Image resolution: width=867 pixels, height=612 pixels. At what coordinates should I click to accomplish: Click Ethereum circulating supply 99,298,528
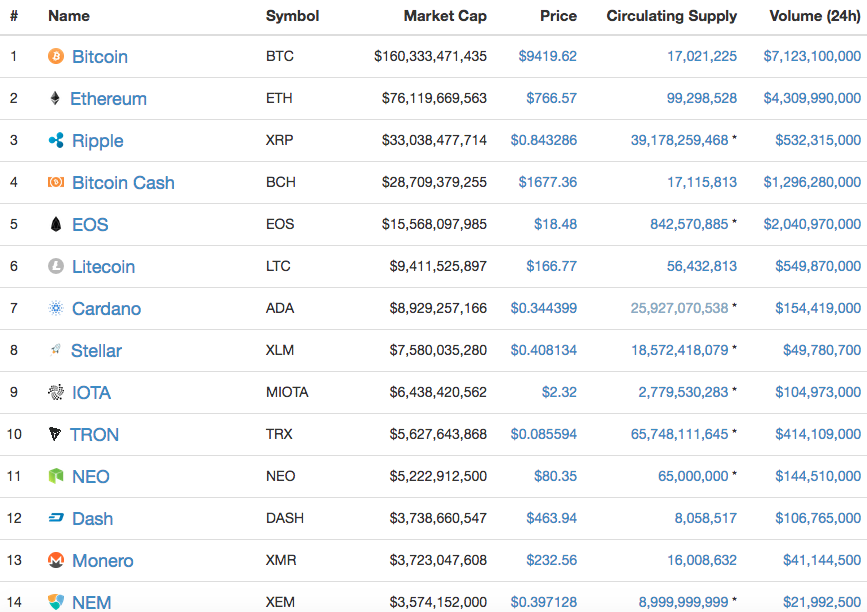tap(702, 98)
